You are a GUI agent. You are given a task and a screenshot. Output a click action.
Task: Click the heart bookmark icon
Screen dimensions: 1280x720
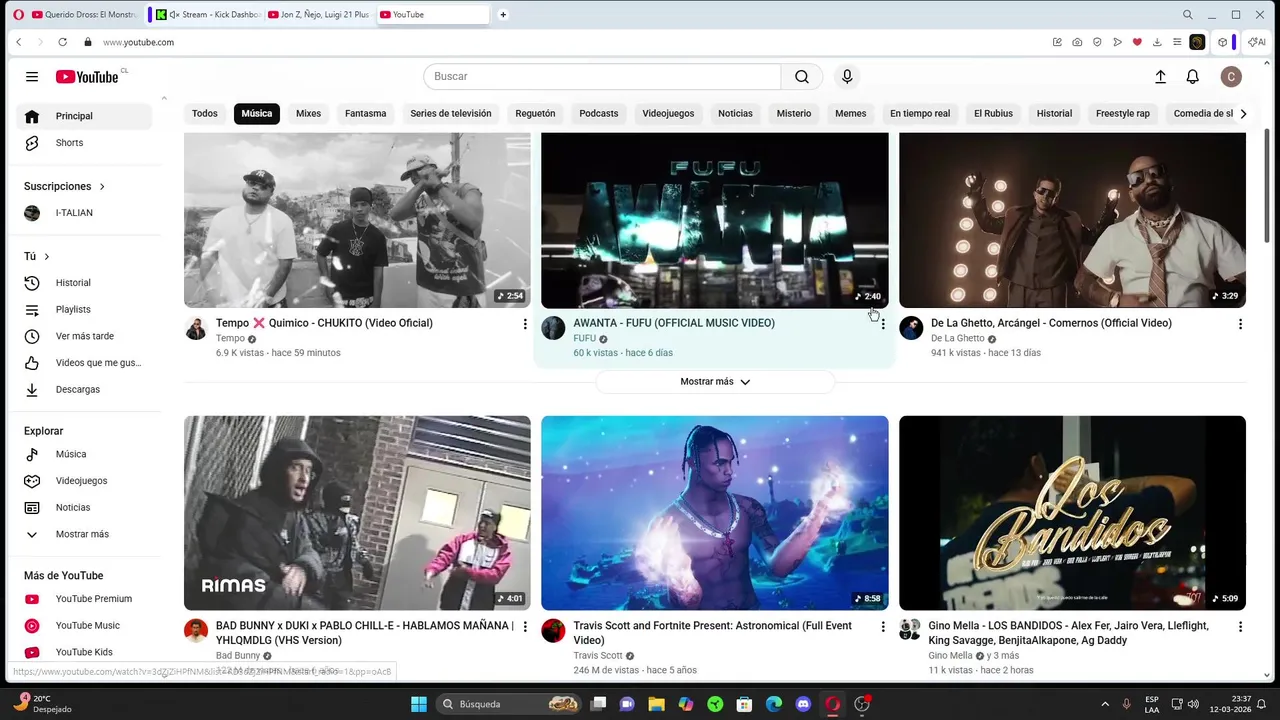pos(1137,42)
